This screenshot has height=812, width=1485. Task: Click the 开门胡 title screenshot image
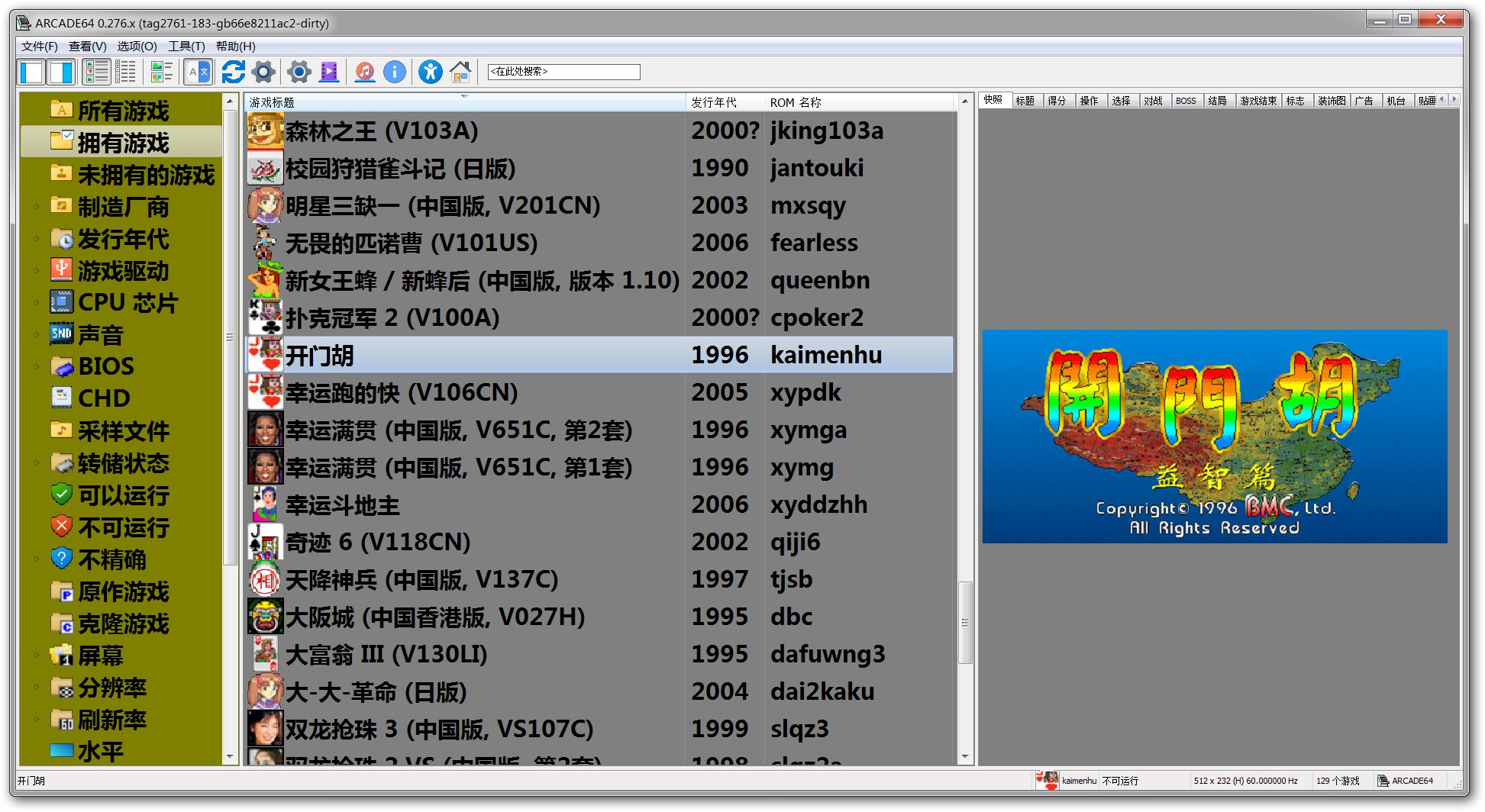click(1214, 437)
